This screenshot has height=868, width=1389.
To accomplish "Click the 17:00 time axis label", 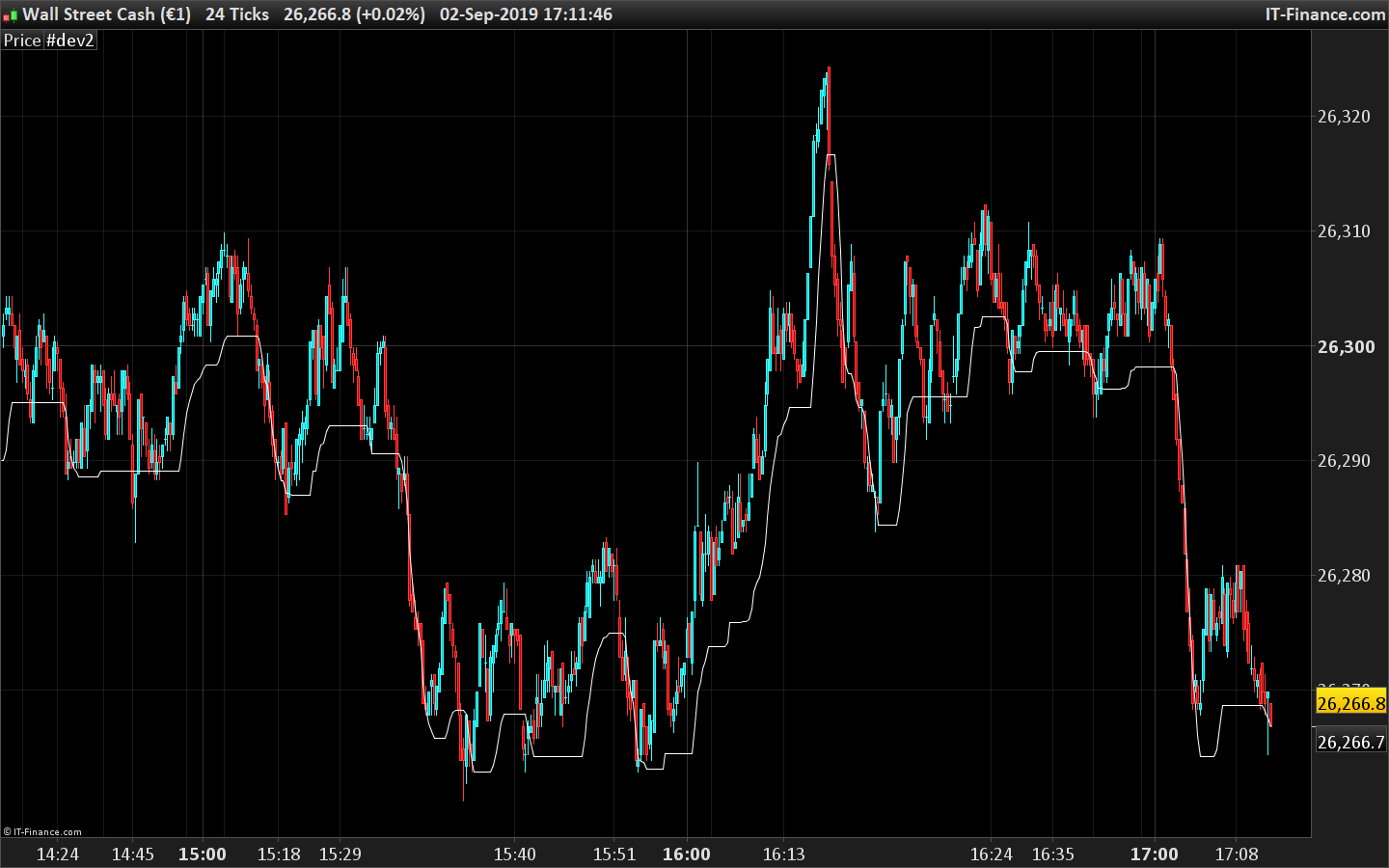I will (x=1155, y=854).
